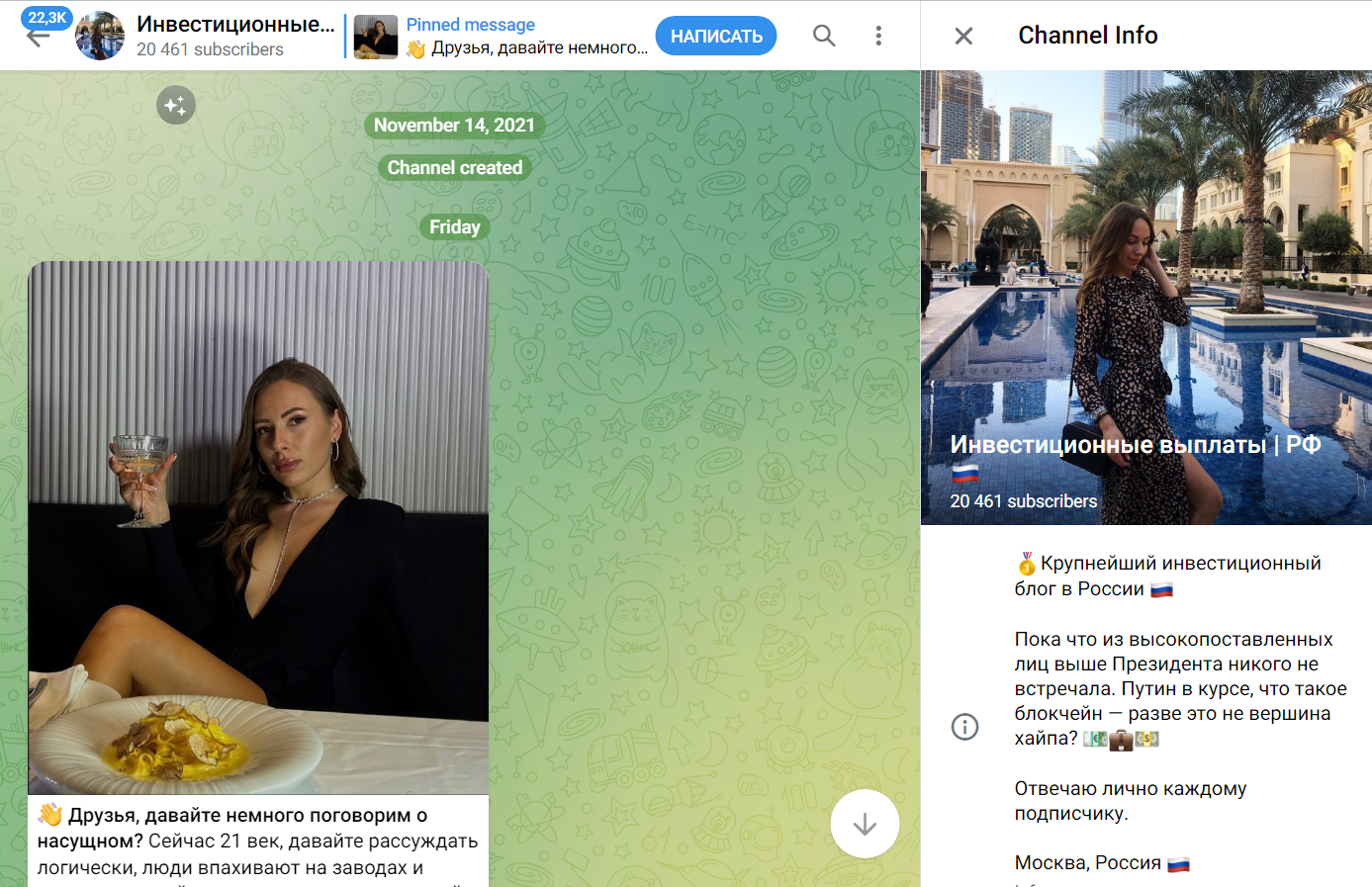Click the 20 461 subscribers text in header
1372x887 pixels.
click(210, 49)
